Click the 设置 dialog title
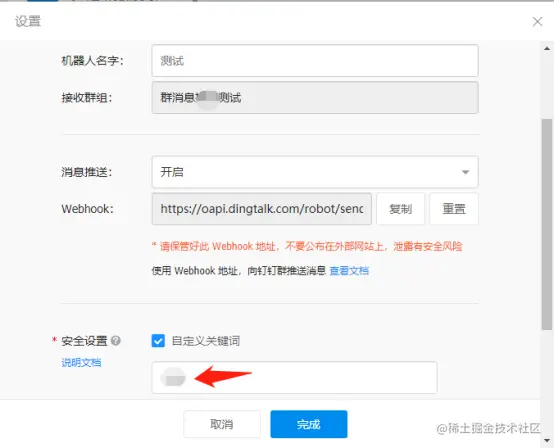The image size is (554, 448). click(x=28, y=21)
